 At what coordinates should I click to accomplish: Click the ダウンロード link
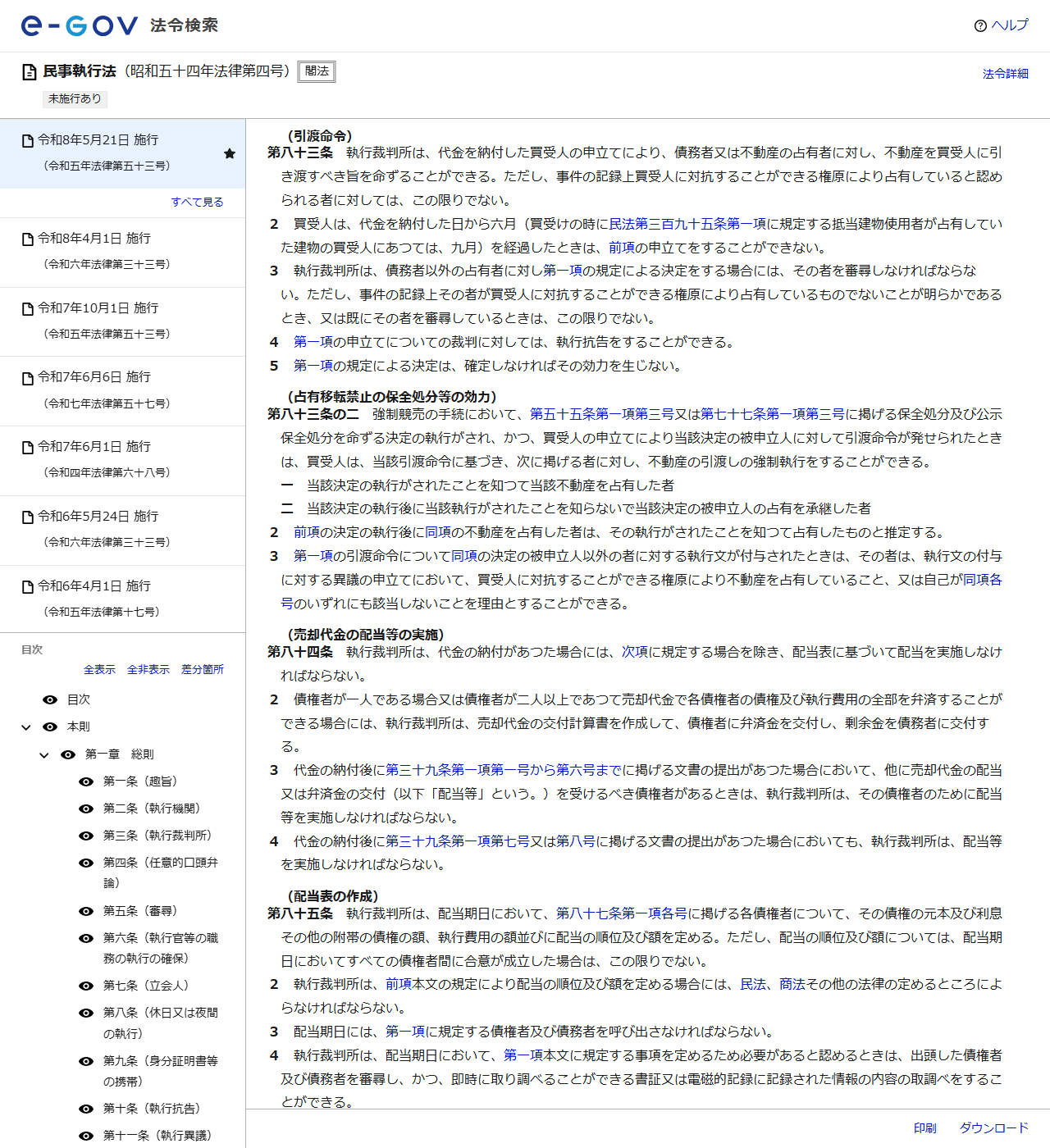point(994,1128)
